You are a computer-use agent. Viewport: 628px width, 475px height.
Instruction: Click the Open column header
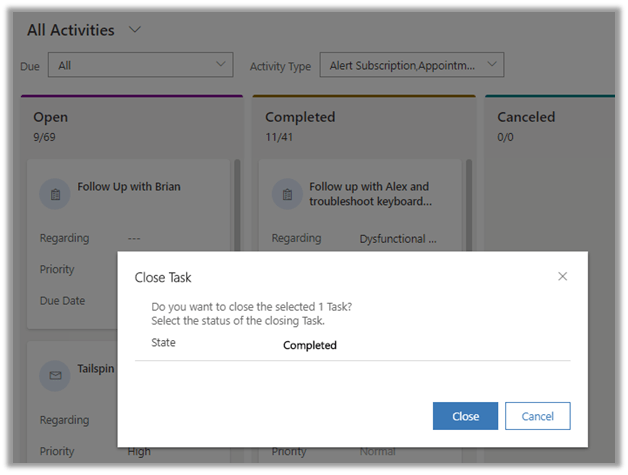51,117
